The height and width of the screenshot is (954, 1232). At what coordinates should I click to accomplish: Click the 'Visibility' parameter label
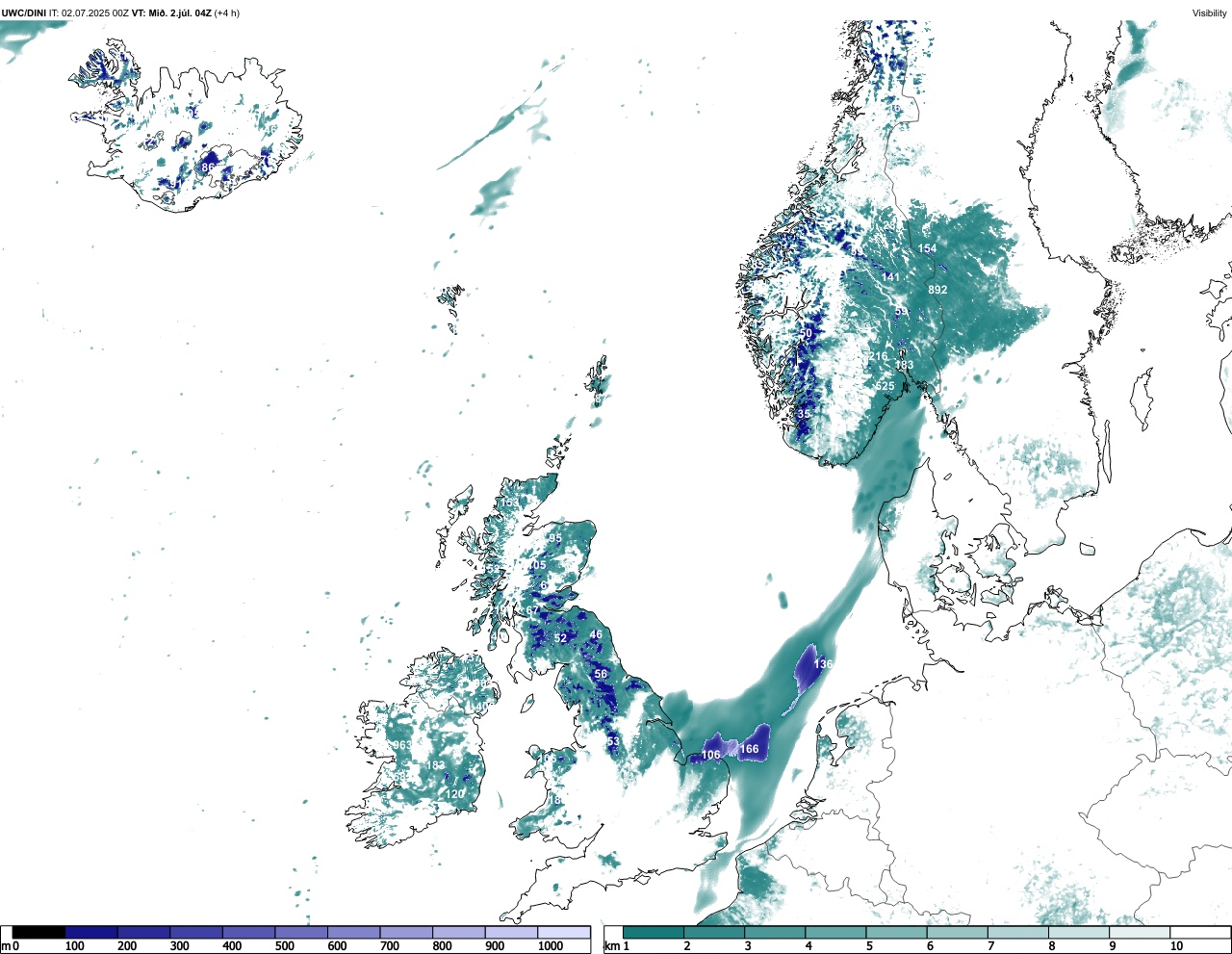pyautogui.click(x=1209, y=13)
